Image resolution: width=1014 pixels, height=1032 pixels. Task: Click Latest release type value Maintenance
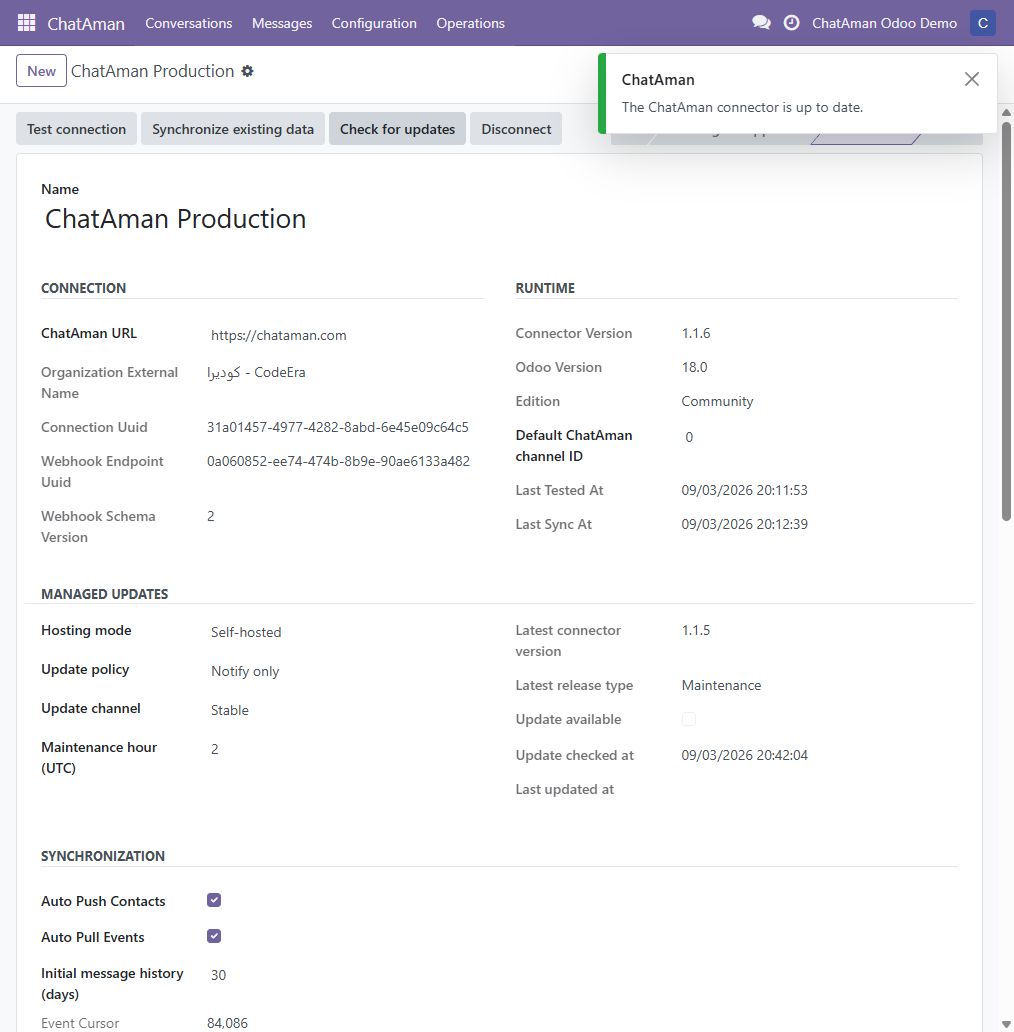click(x=721, y=685)
